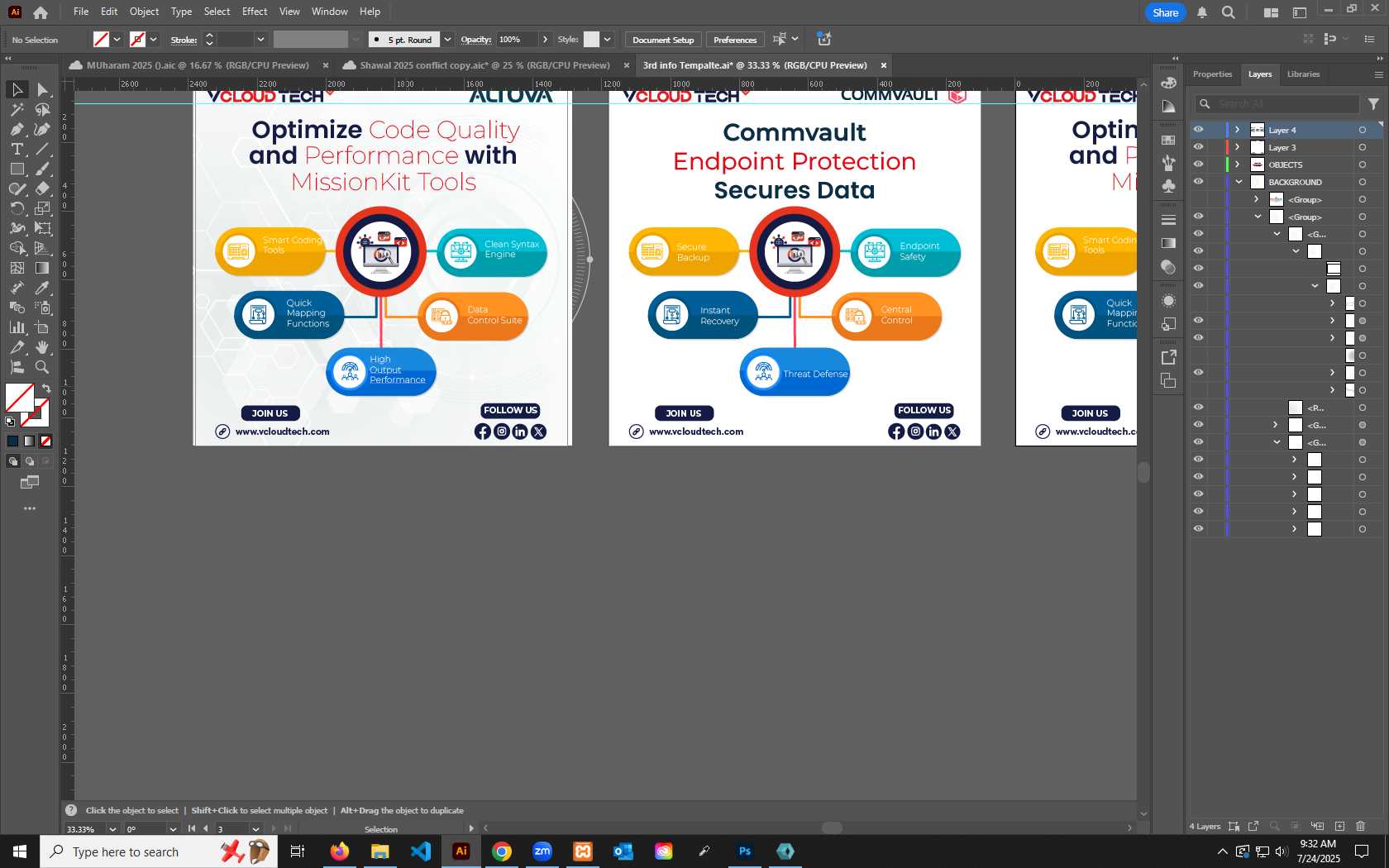
Task: Click Delete Selection trash icon in Layers panel
Action: pyautogui.click(x=1361, y=826)
